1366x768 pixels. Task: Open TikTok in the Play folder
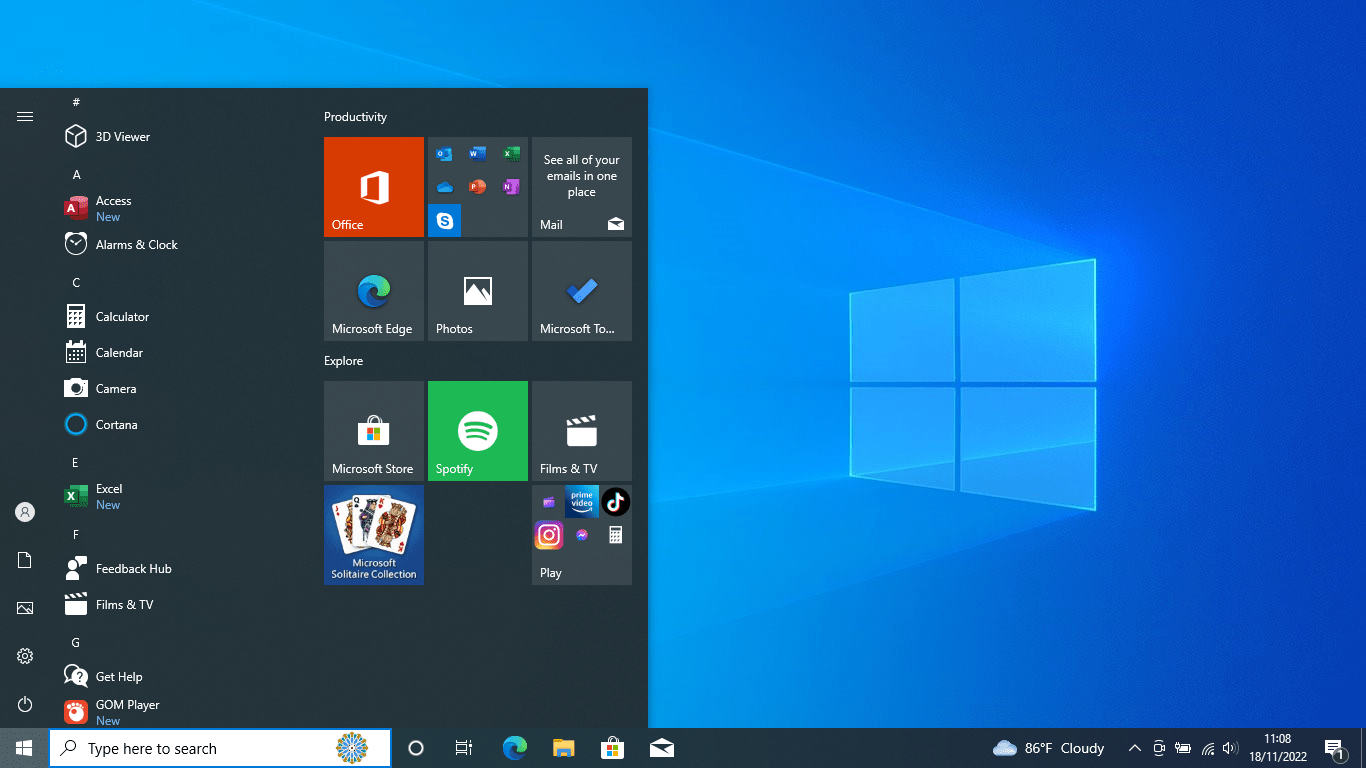(615, 502)
